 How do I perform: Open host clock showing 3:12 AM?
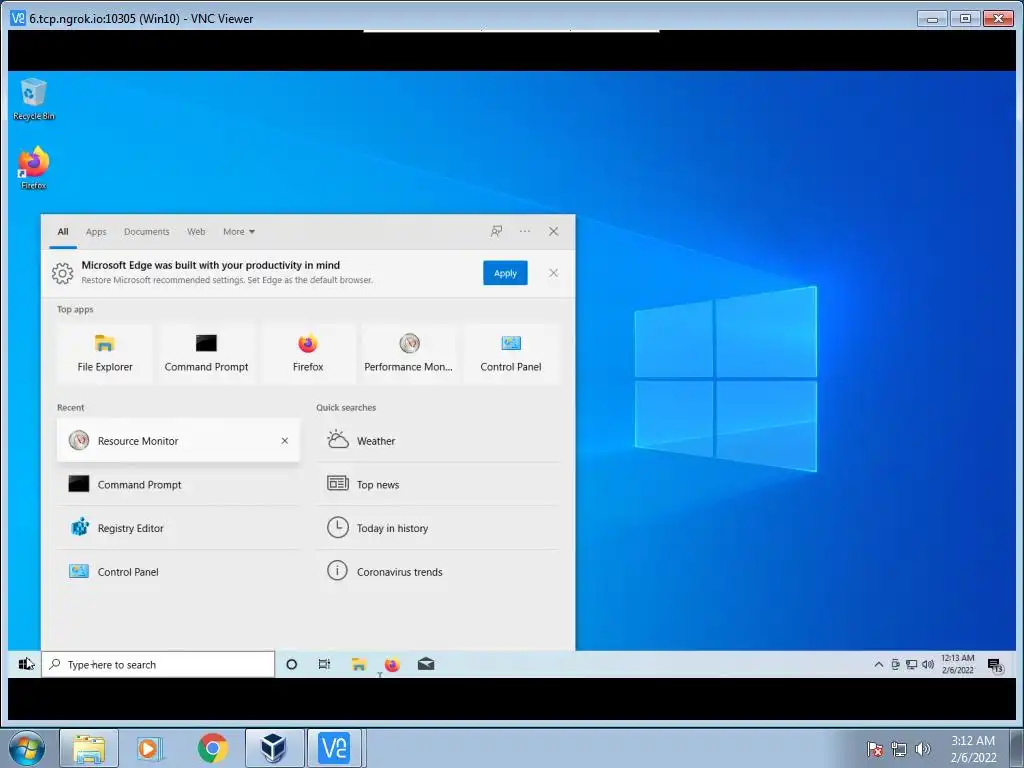point(973,749)
